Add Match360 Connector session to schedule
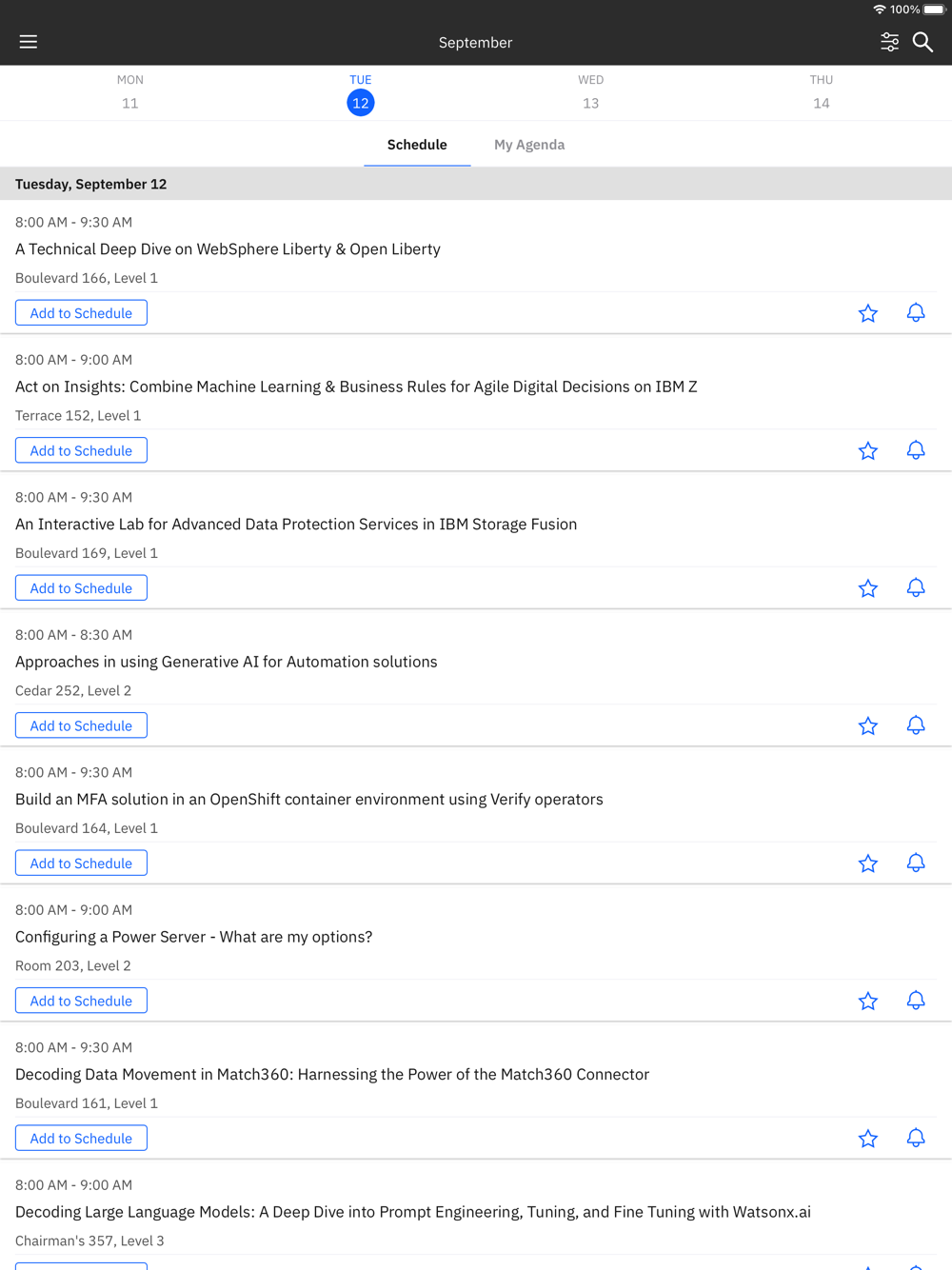Screen dimensions: 952x1270 tap(81, 1139)
